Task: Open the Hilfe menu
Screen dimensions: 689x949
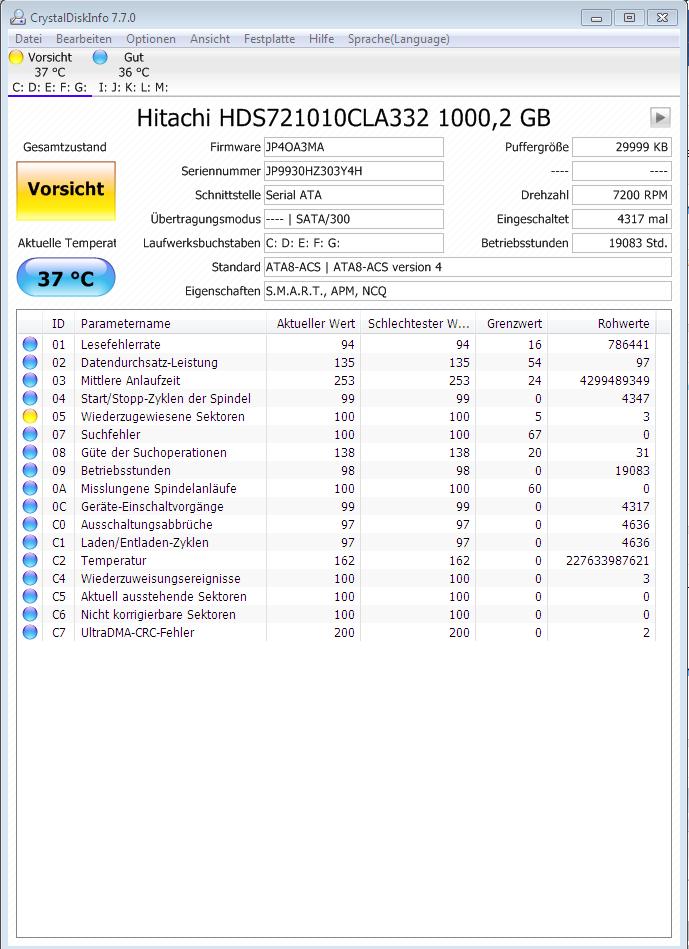Action: click(x=321, y=39)
